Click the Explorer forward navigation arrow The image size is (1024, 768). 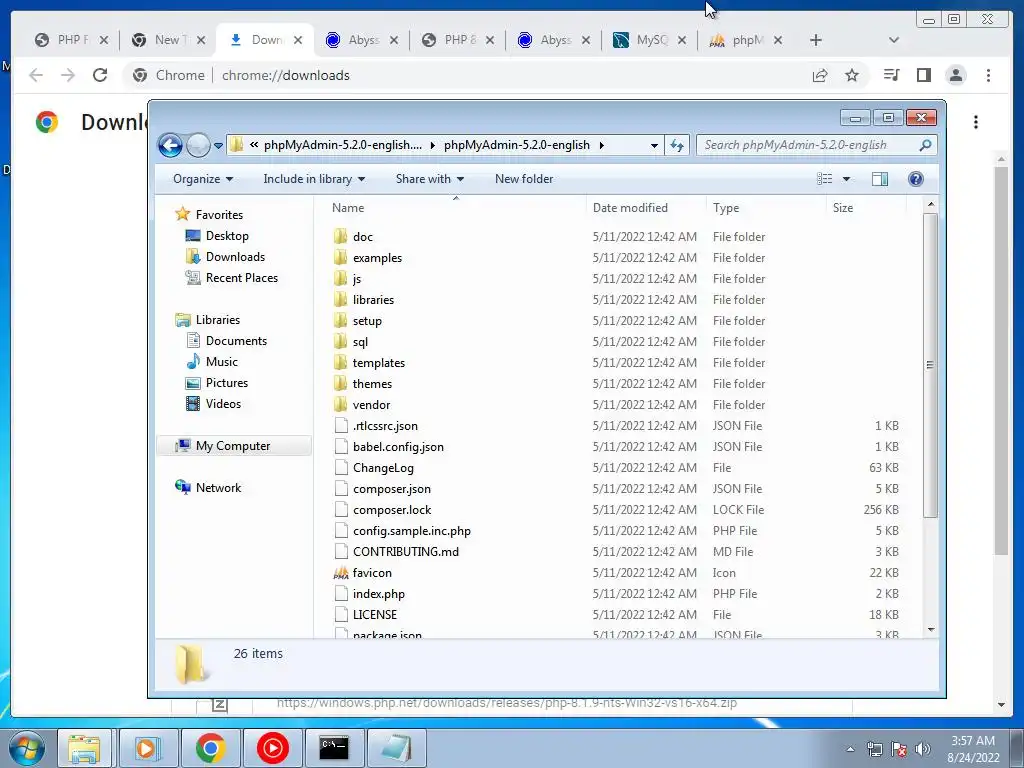coord(198,145)
